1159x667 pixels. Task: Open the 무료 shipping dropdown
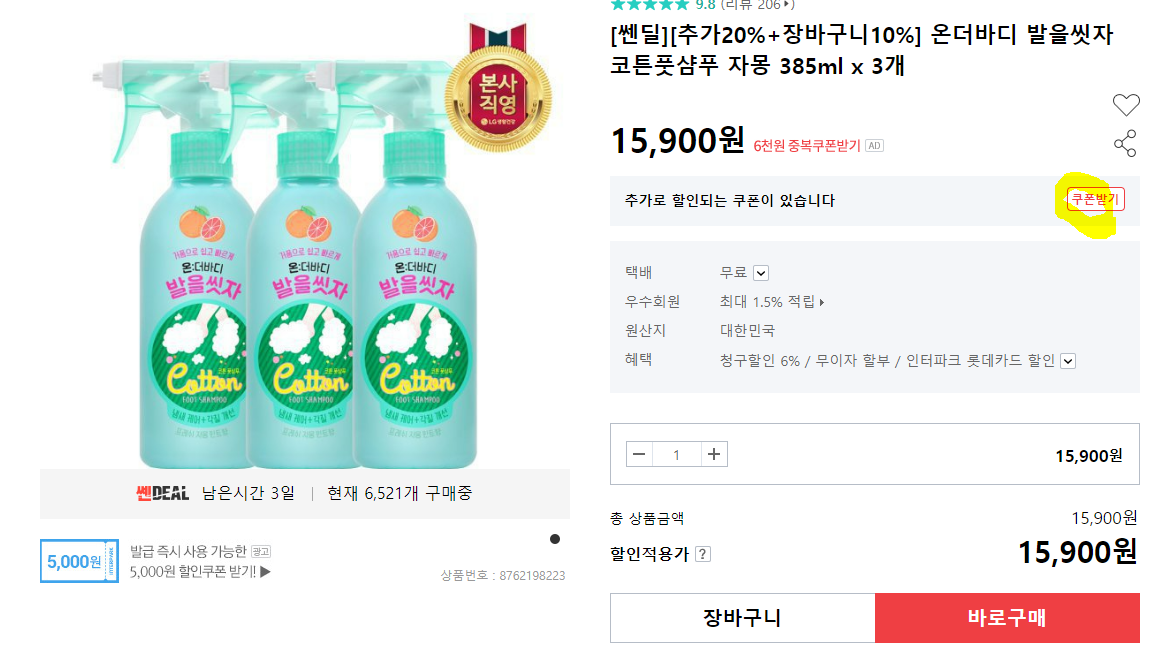pos(761,271)
